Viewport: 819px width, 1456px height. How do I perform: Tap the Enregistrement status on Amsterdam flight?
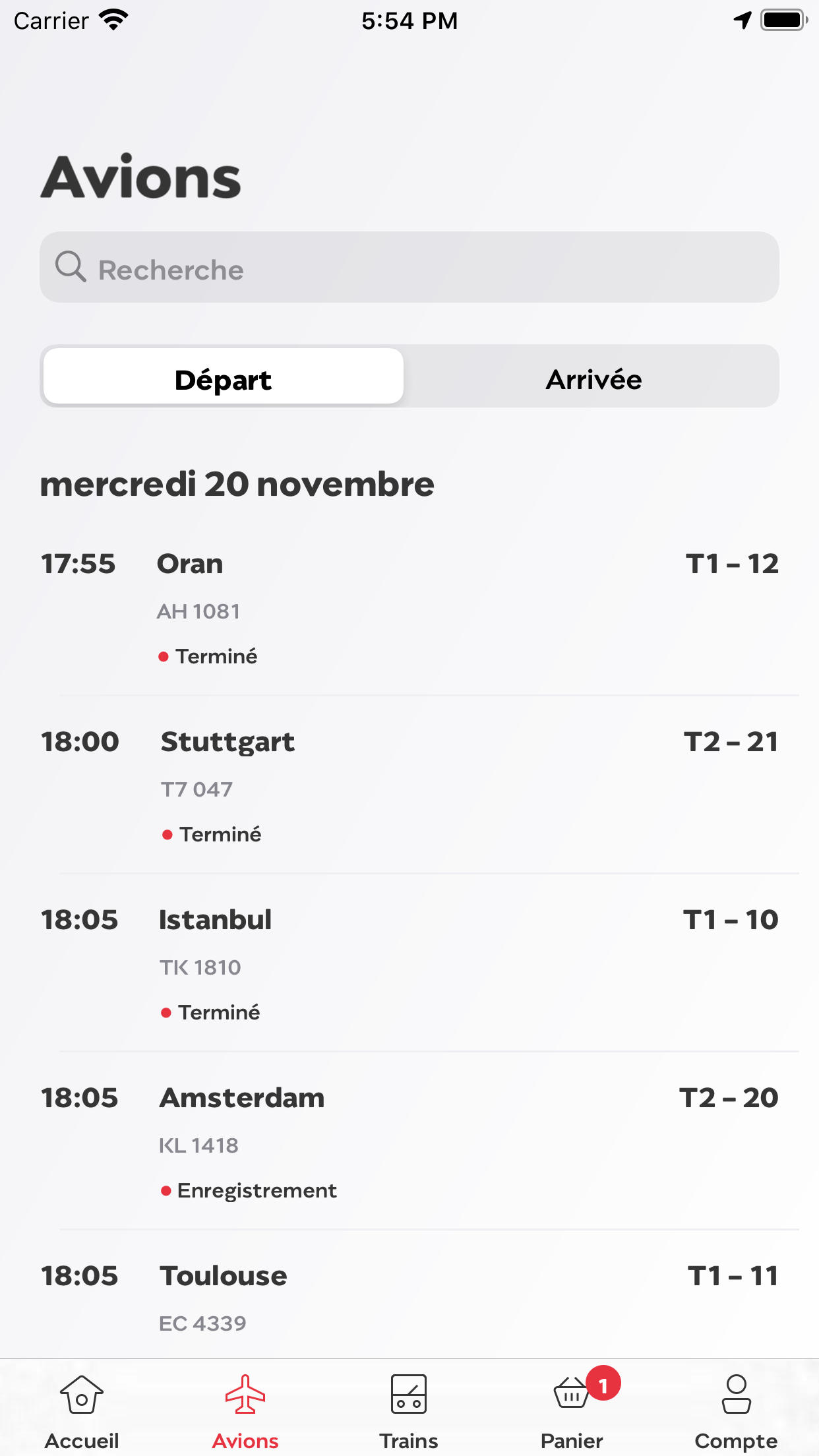(257, 1190)
